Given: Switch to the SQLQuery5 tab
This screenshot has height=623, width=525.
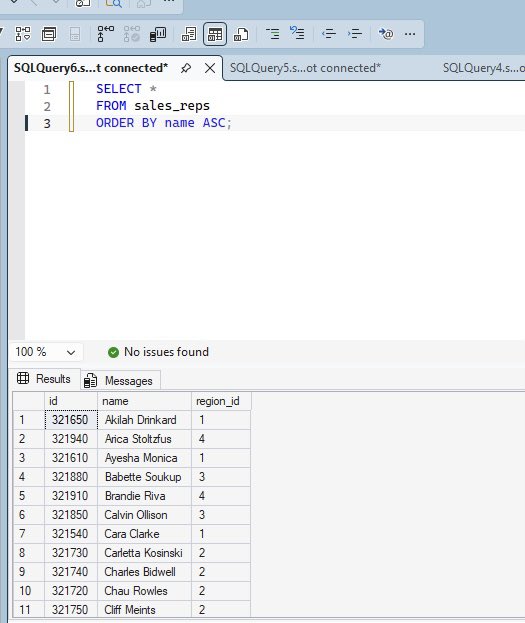Looking at the screenshot, I should click(305, 68).
